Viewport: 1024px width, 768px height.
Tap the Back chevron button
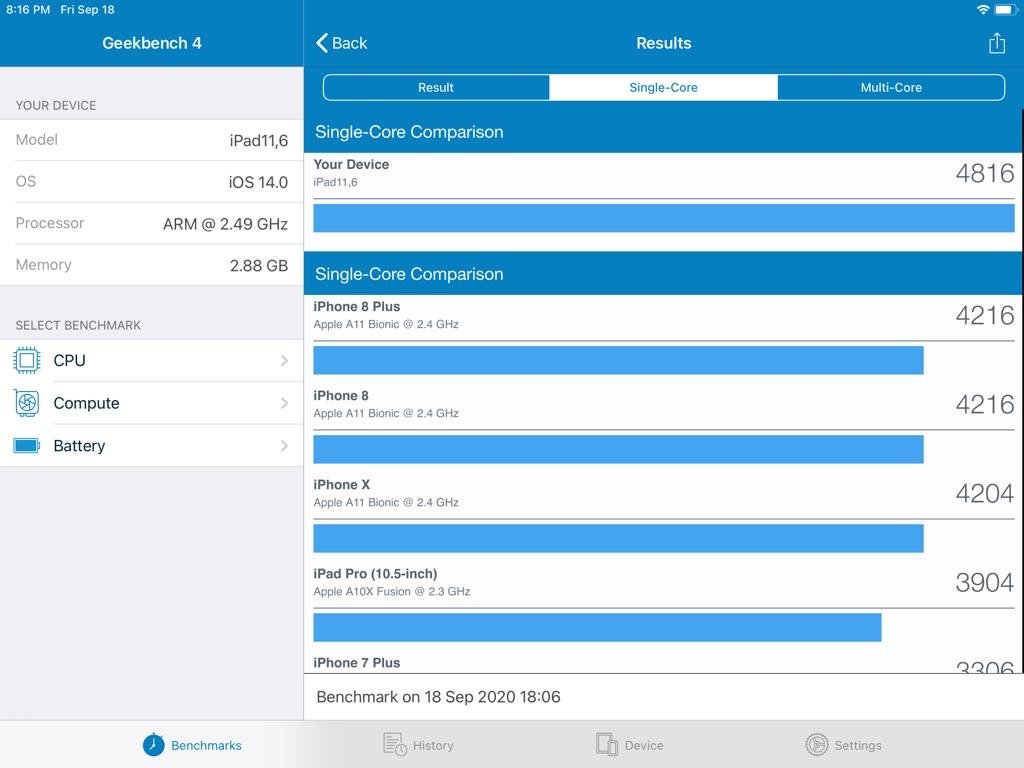coord(341,43)
